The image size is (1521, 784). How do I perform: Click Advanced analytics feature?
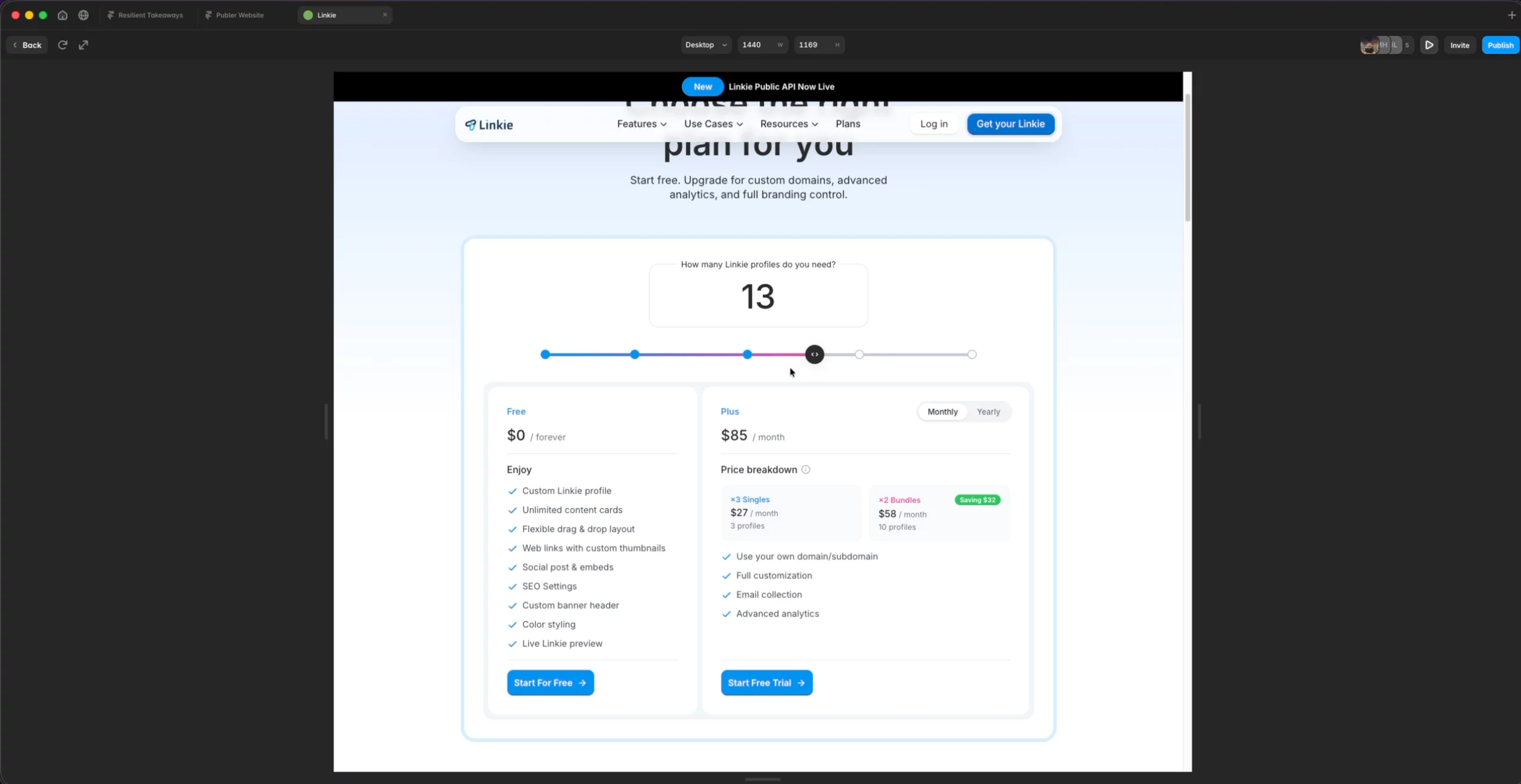pos(777,614)
